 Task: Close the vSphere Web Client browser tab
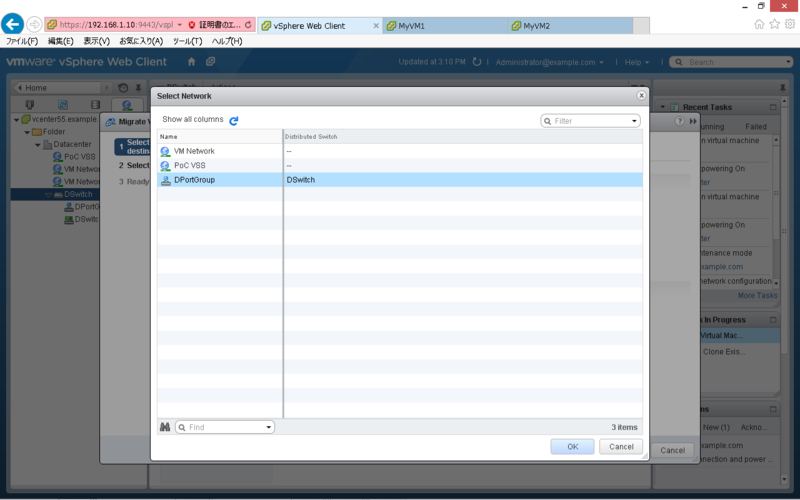tap(376, 26)
